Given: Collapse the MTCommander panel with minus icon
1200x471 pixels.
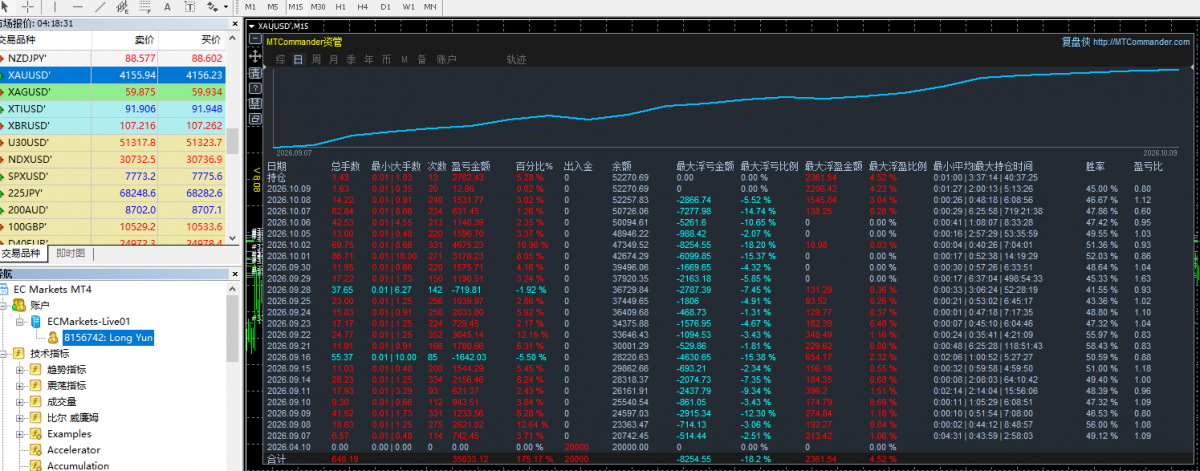Looking at the screenshot, I should coord(255,39).
